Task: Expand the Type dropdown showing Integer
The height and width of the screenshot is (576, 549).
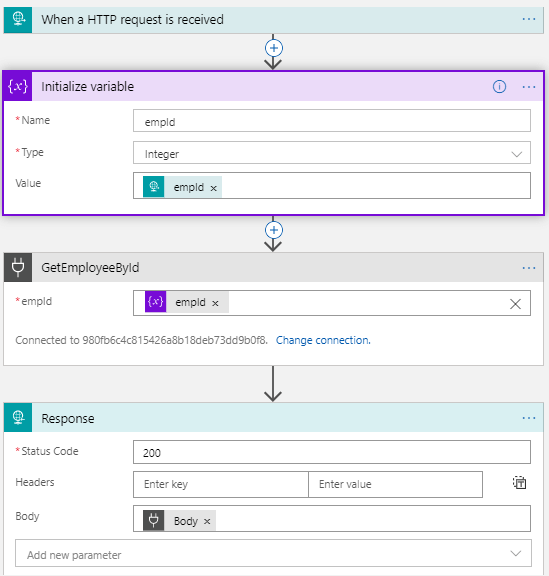Action: pyautogui.click(x=332, y=153)
